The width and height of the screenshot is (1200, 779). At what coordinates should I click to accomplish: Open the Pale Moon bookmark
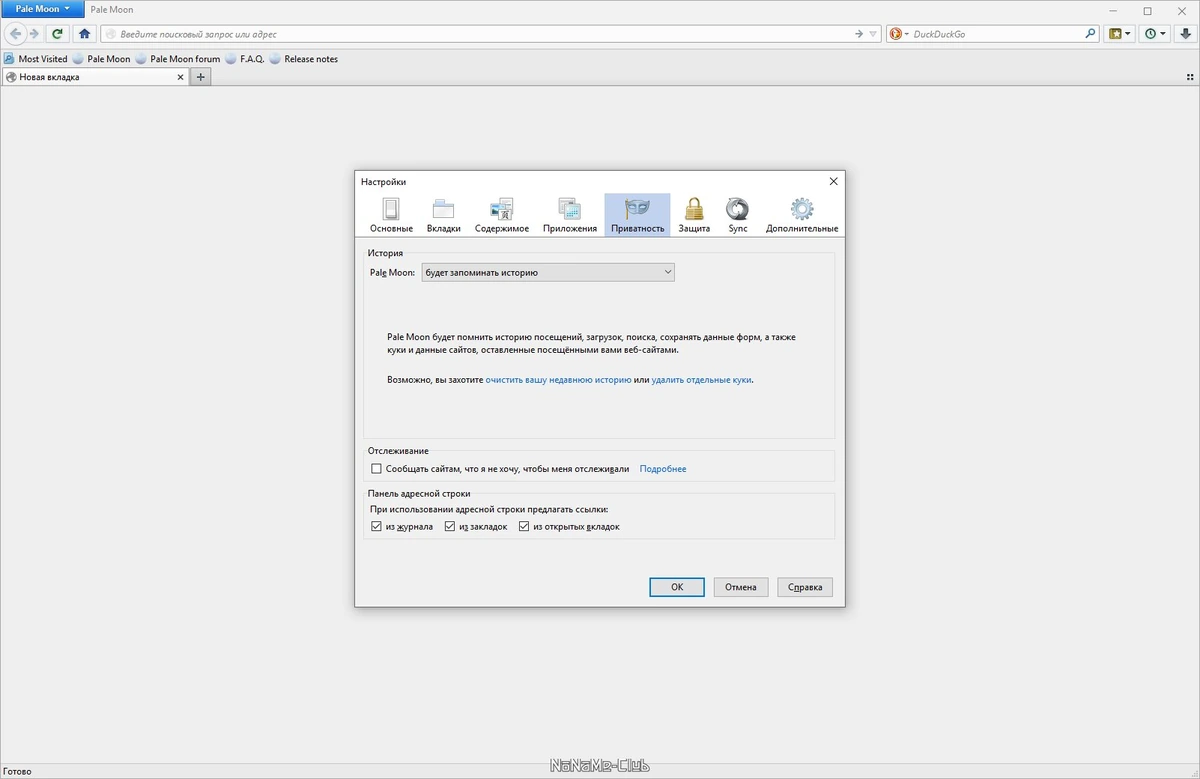click(102, 59)
